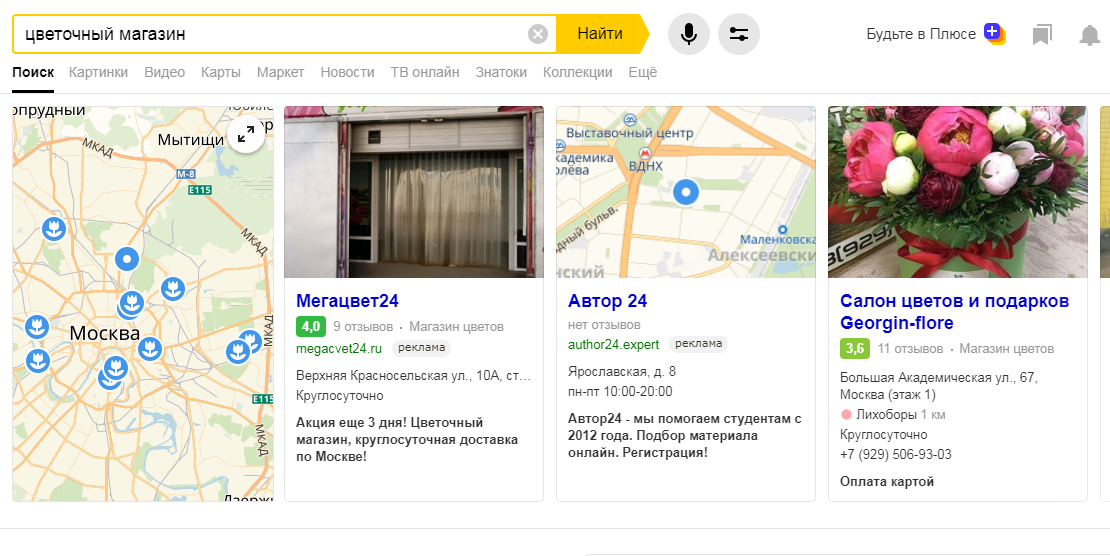Open the Маркет tab
The image size is (1110, 556).
point(280,72)
